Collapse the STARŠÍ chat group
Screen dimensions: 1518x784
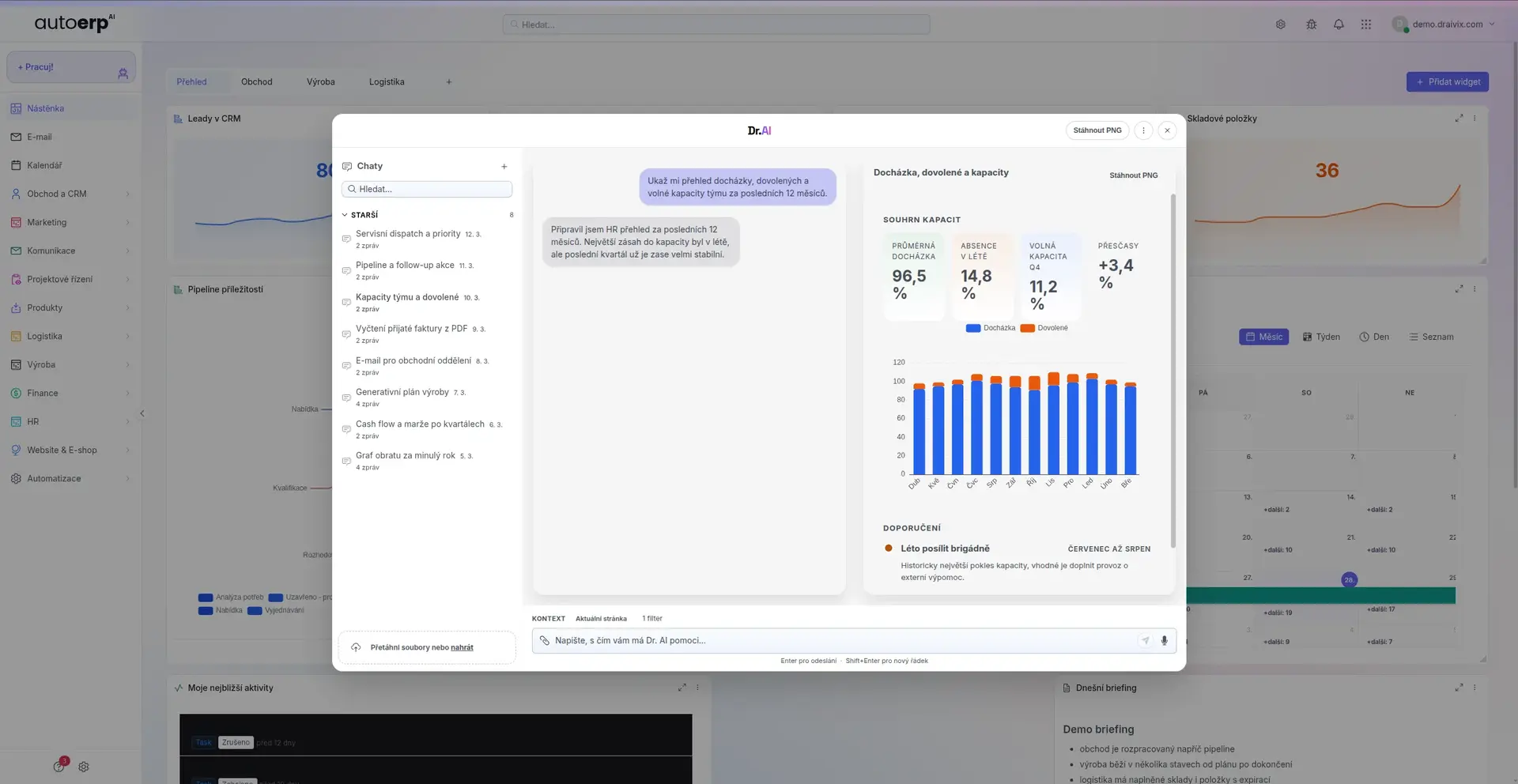point(346,215)
